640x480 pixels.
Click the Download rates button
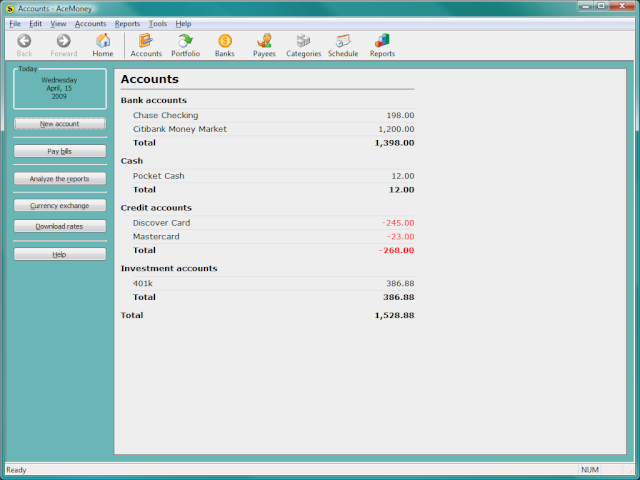pos(60,226)
